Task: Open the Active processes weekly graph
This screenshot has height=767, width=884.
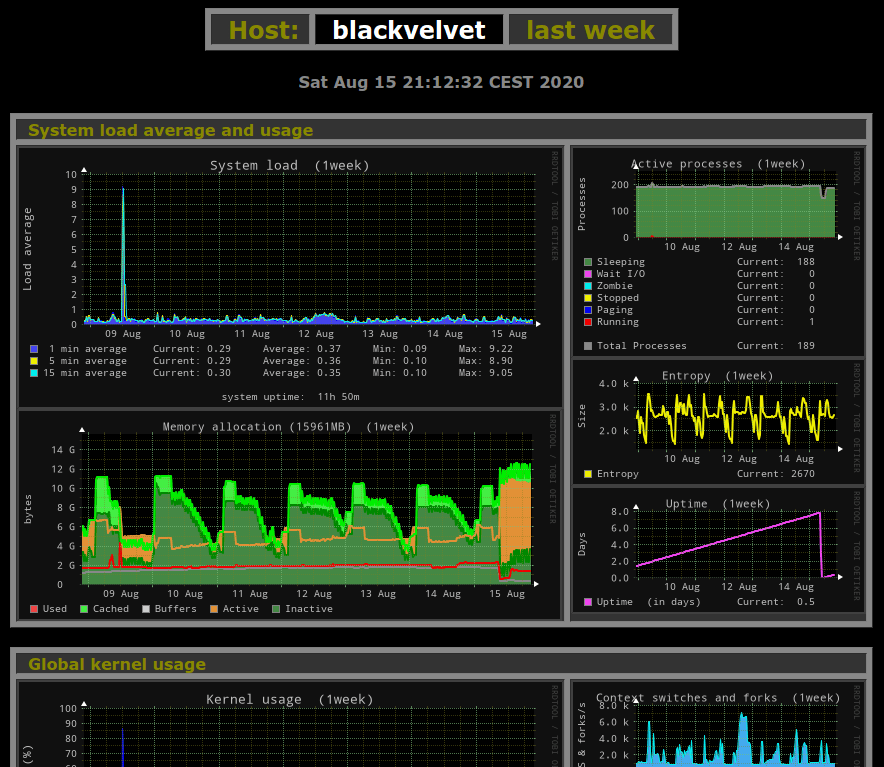Action: pyautogui.click(x=718, y=252)
